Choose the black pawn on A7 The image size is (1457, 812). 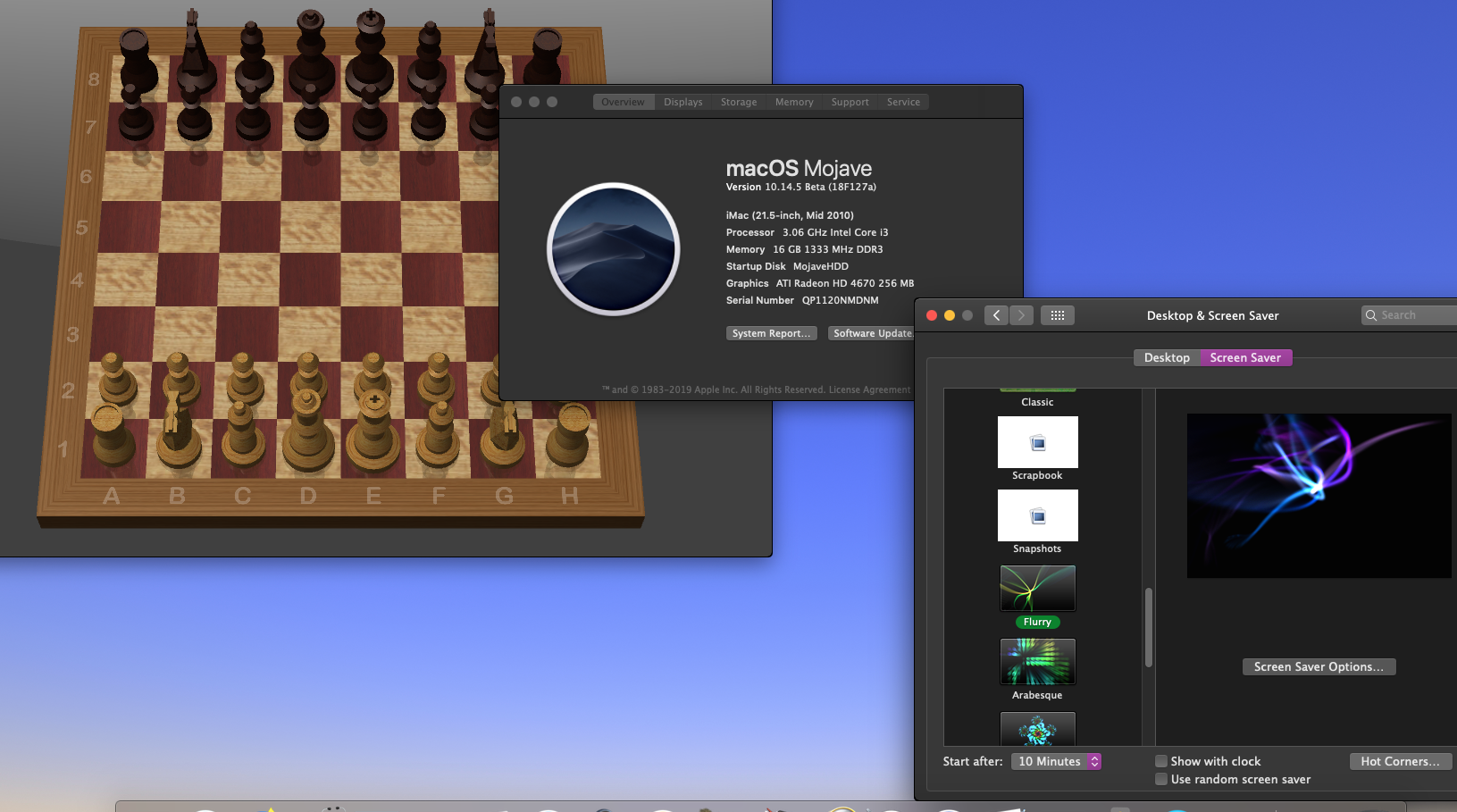pyautogui.click(x=136, y=113)
